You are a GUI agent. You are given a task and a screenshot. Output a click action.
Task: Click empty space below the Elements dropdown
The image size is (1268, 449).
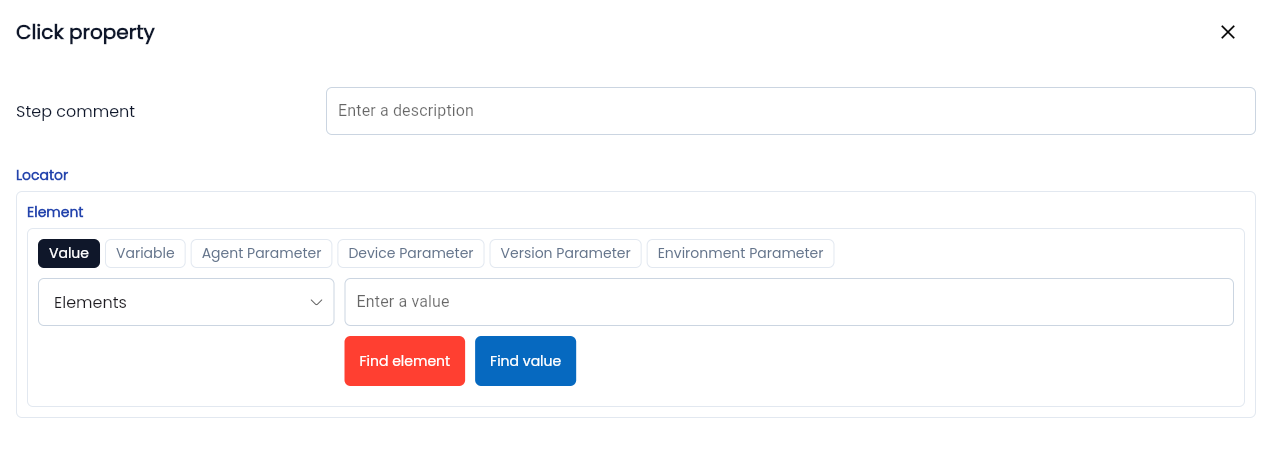pyautogui.click(x=186, y=365)
